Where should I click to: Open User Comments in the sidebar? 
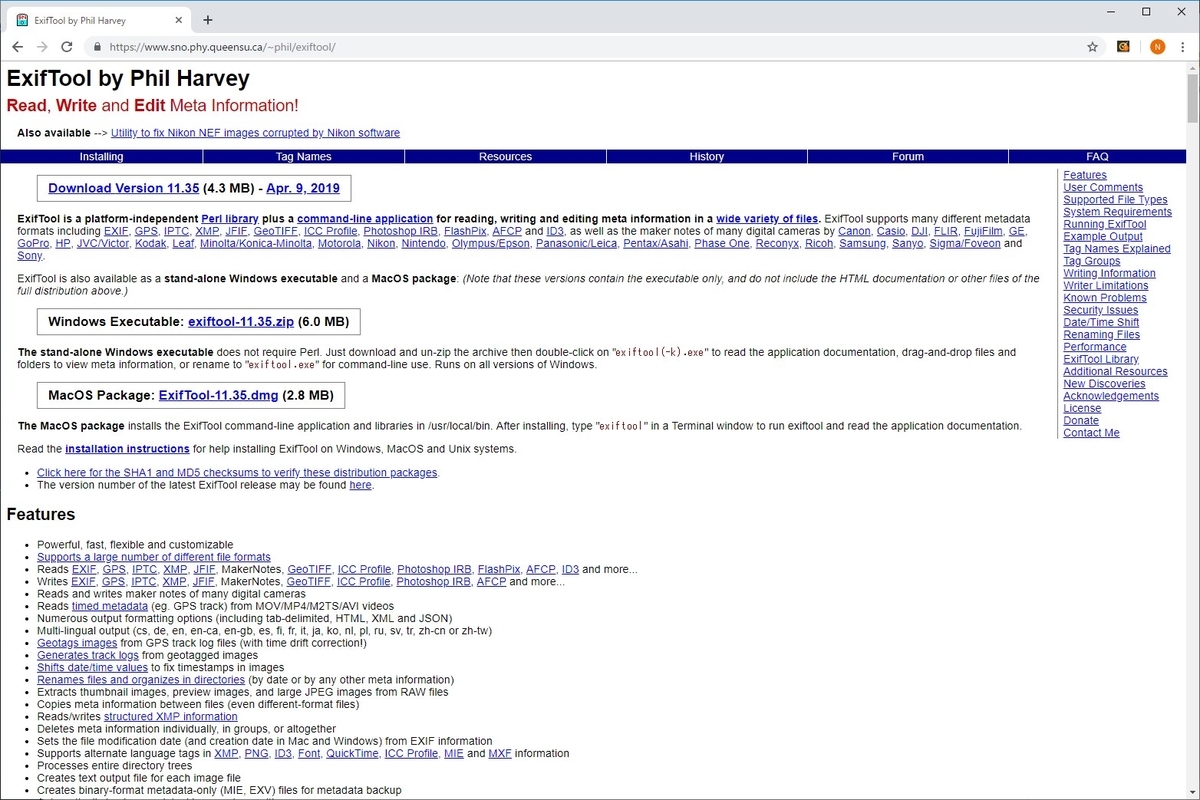tap(1103, 188)
